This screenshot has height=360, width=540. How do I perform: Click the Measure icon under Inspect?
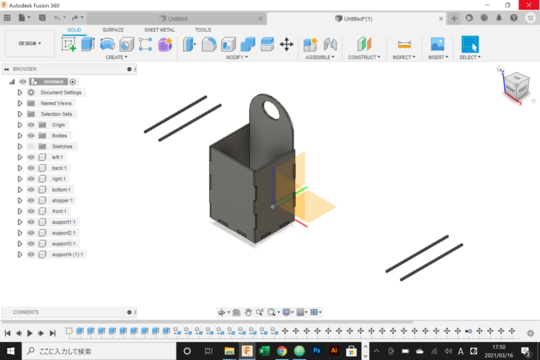(x=404, y=44)
